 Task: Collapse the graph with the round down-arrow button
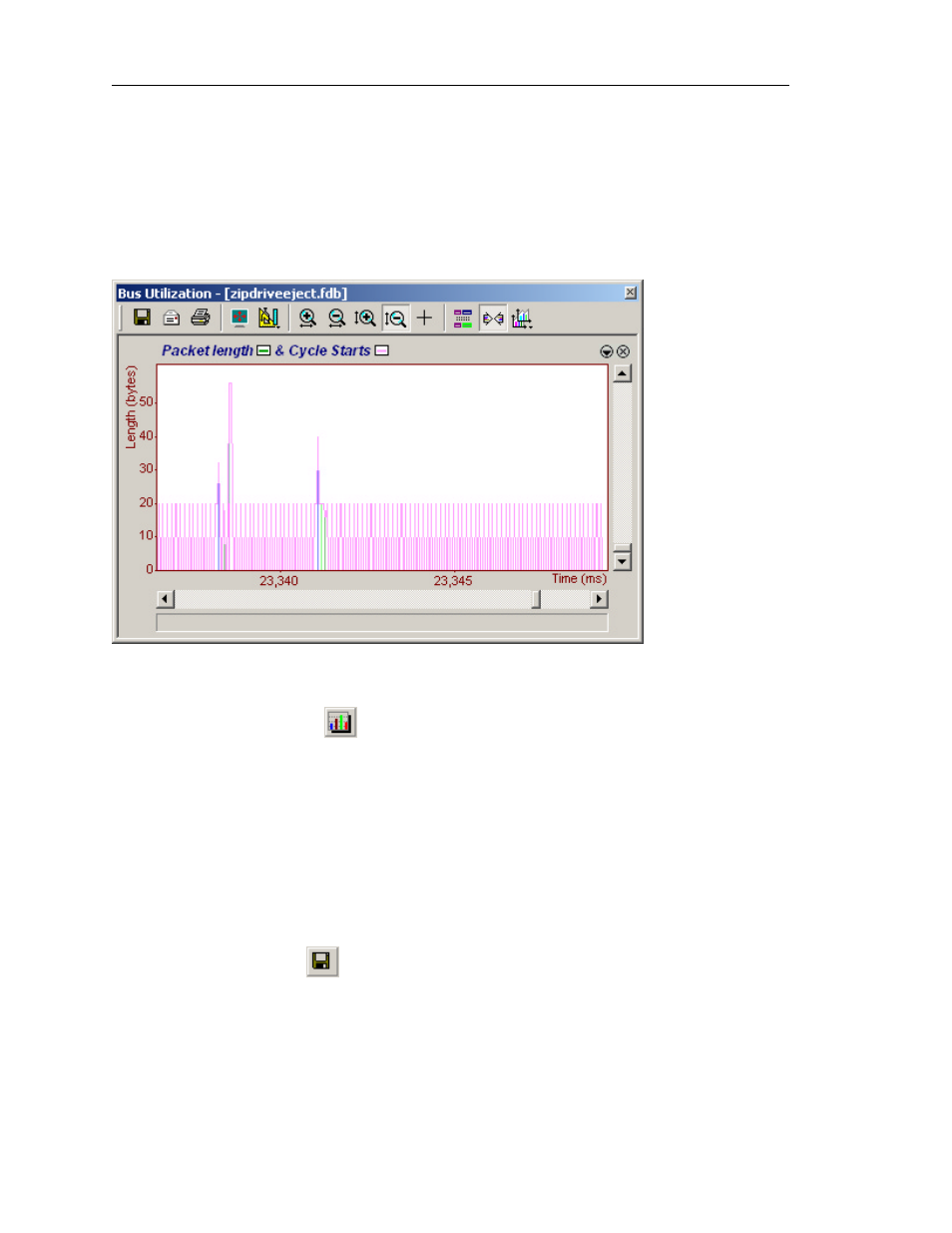tap(606, 351)
